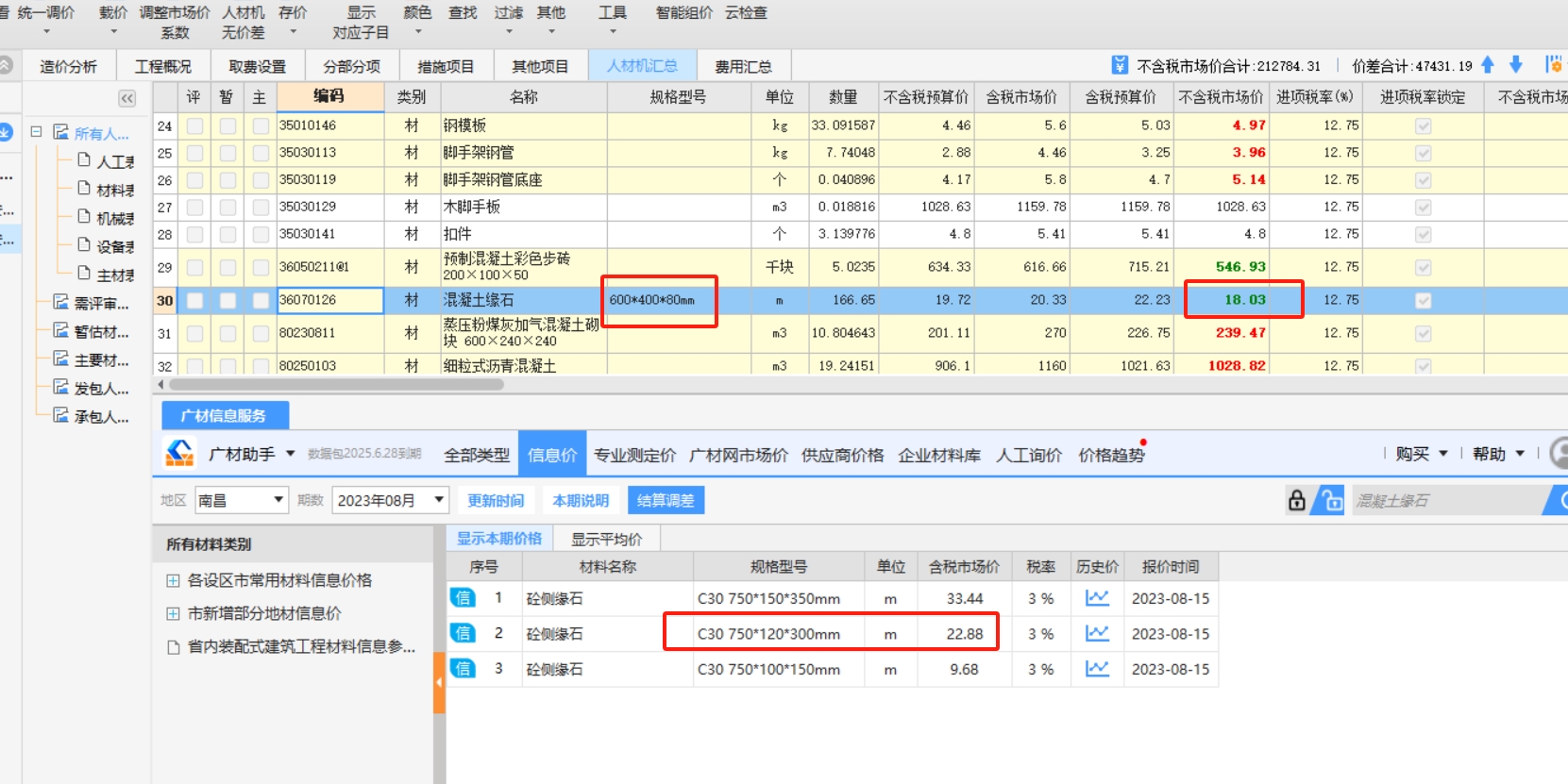Image resolution: width=1568 pixels, height=784 pixels.
Task: Open the 广材网市场价 tab
Action: point(738,455)
